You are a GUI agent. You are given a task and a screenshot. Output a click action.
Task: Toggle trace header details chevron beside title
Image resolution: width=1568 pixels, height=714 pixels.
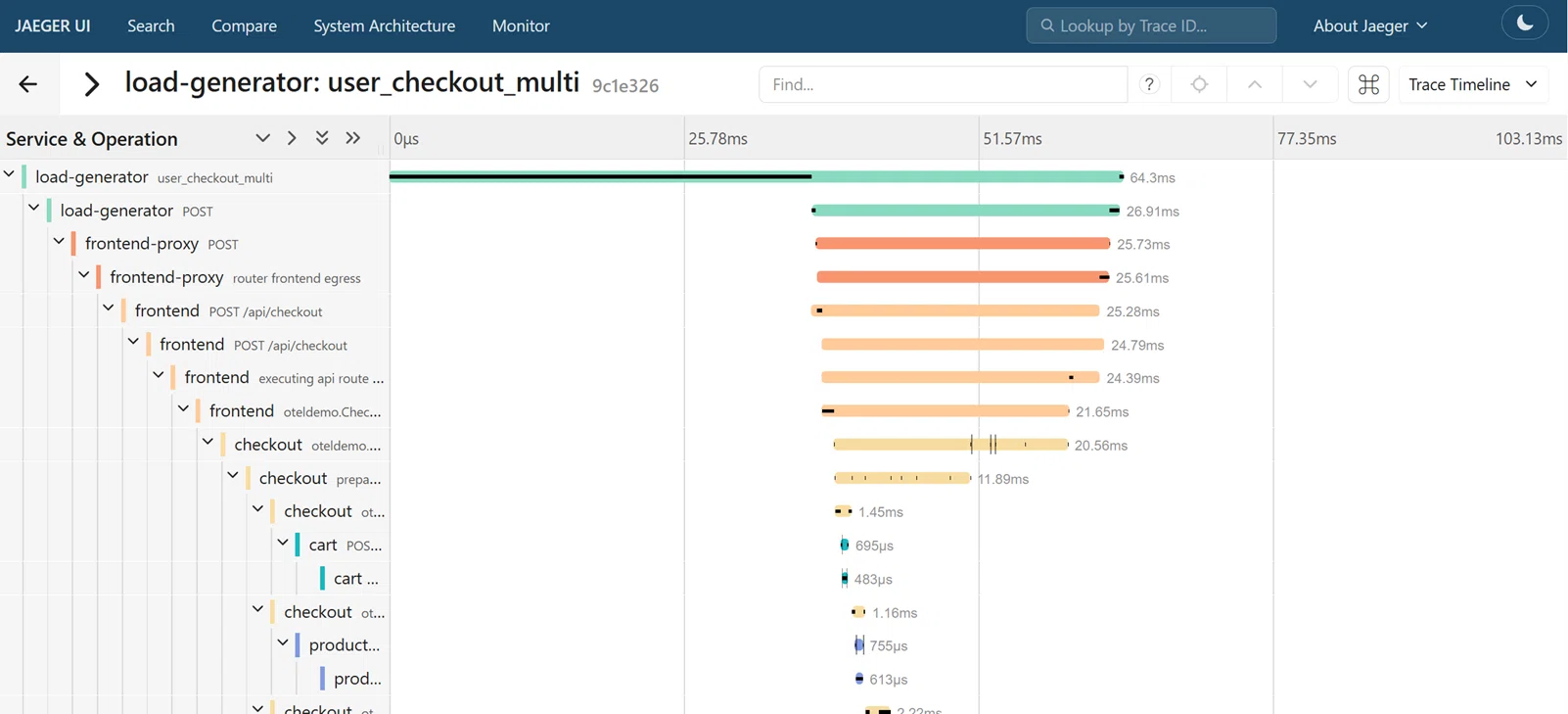point(91,84)
